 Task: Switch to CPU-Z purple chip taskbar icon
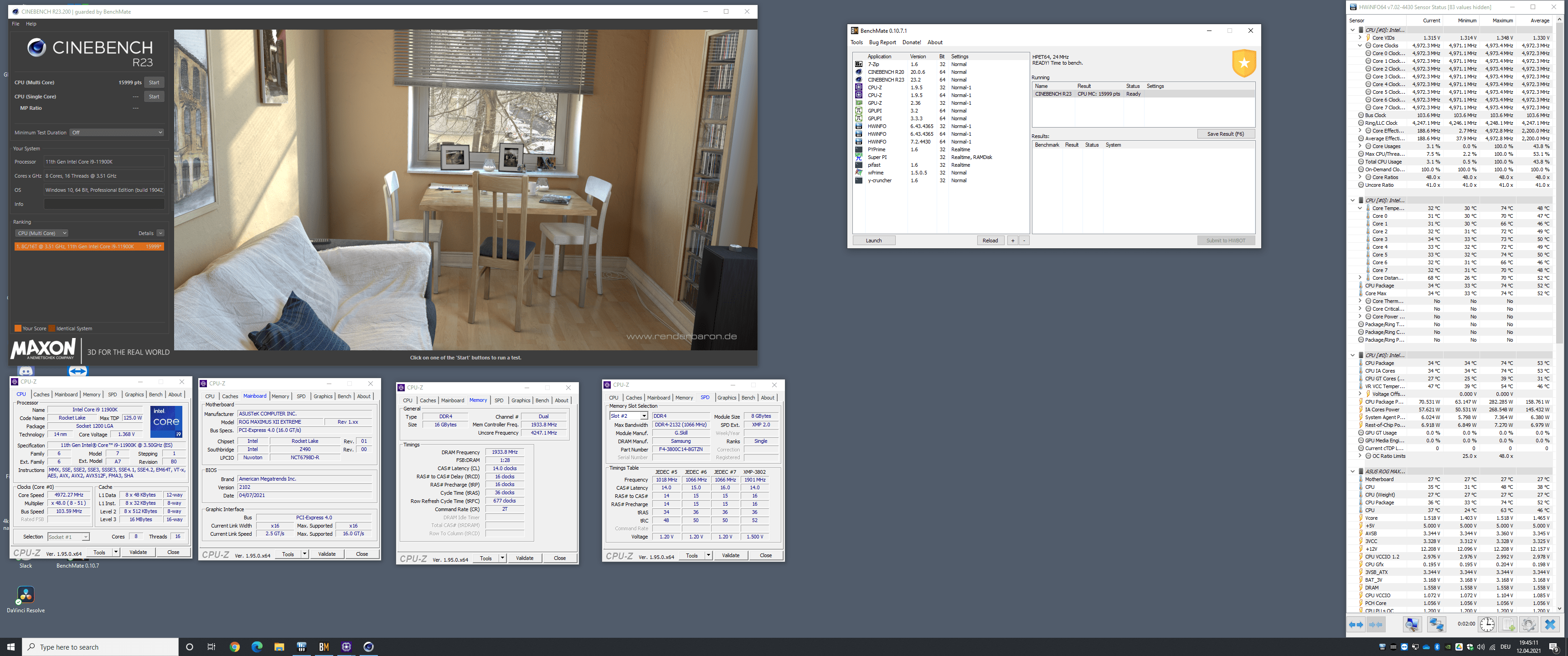346,647
